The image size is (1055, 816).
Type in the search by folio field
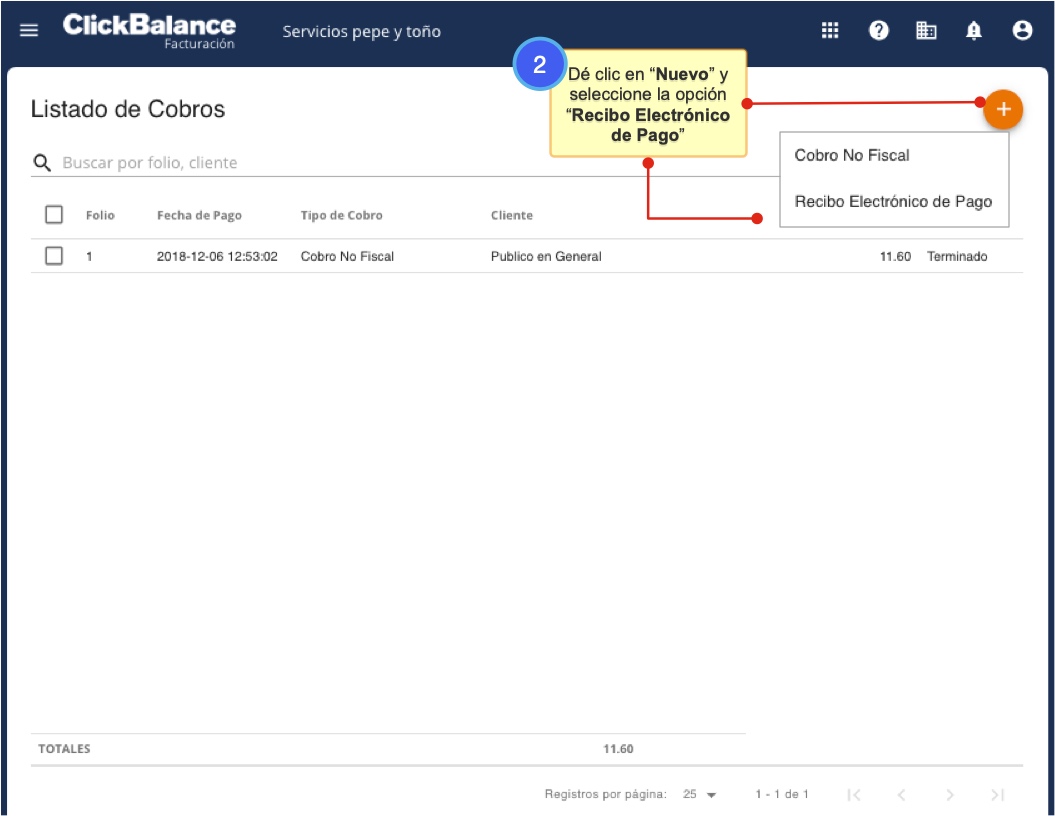click(x=300, y=162)
